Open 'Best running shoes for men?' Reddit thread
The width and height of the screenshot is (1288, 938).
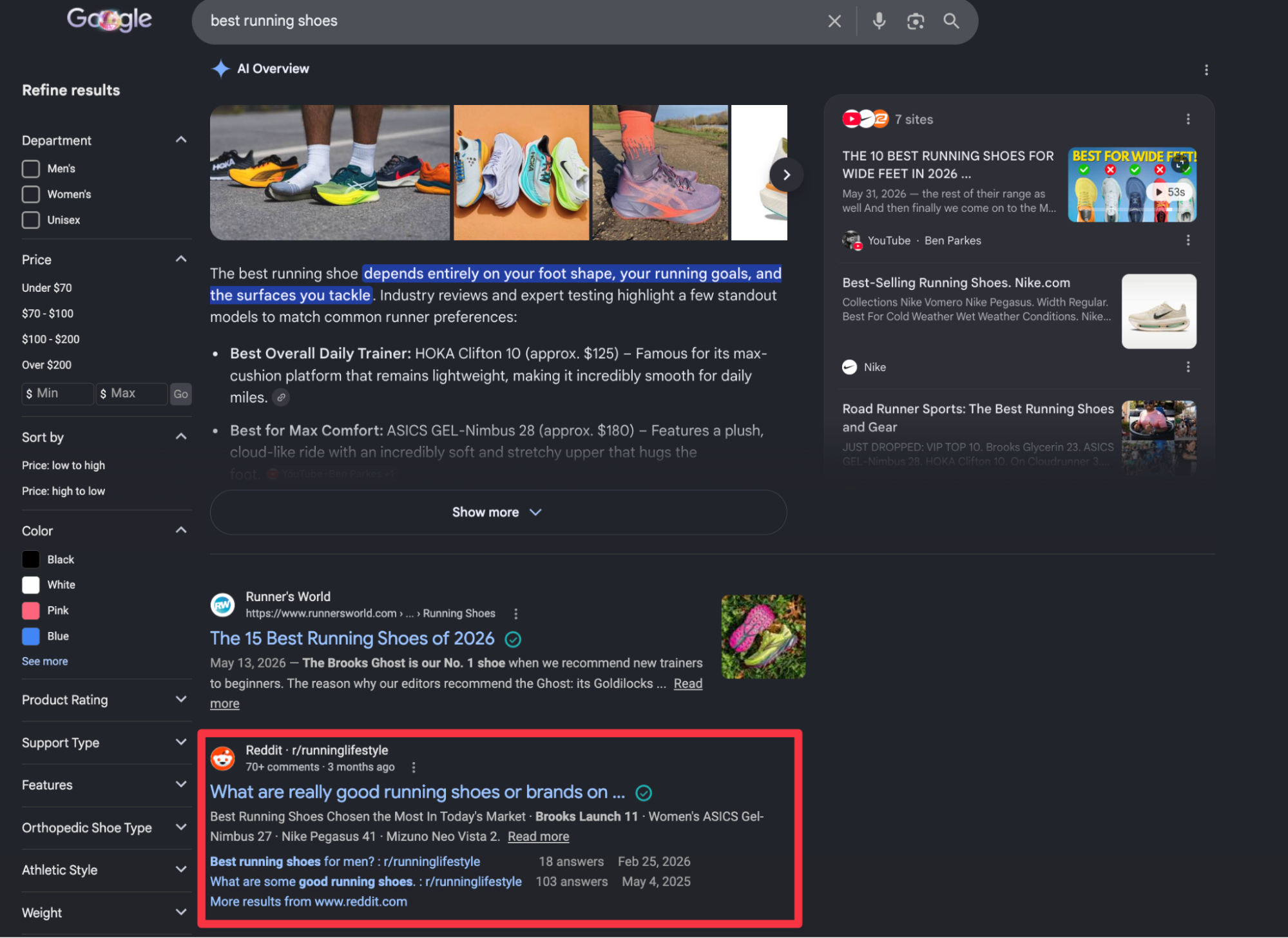pos(345,862)
